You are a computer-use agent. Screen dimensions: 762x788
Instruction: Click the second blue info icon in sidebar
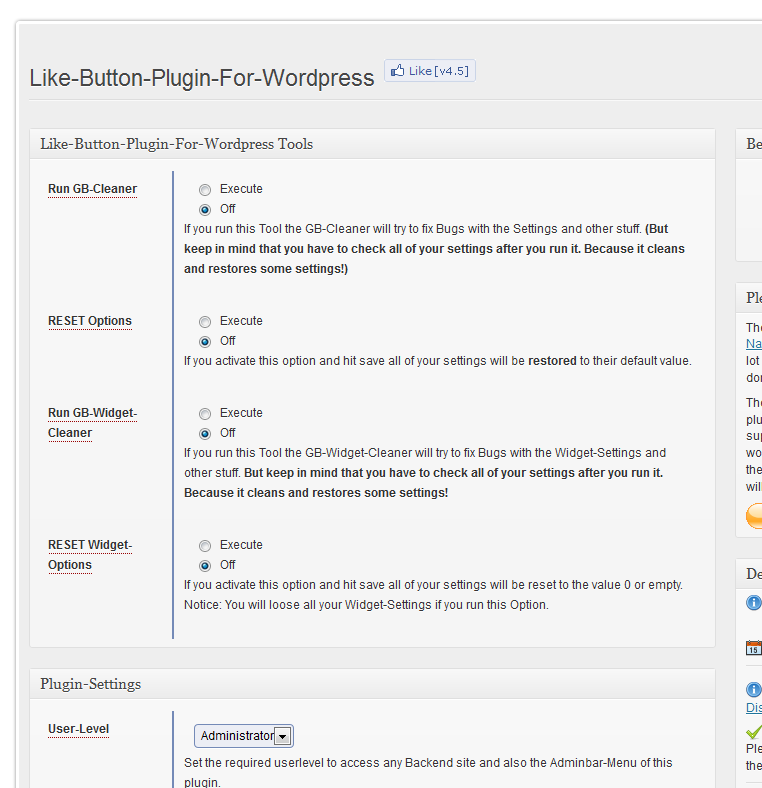point(754,690)
